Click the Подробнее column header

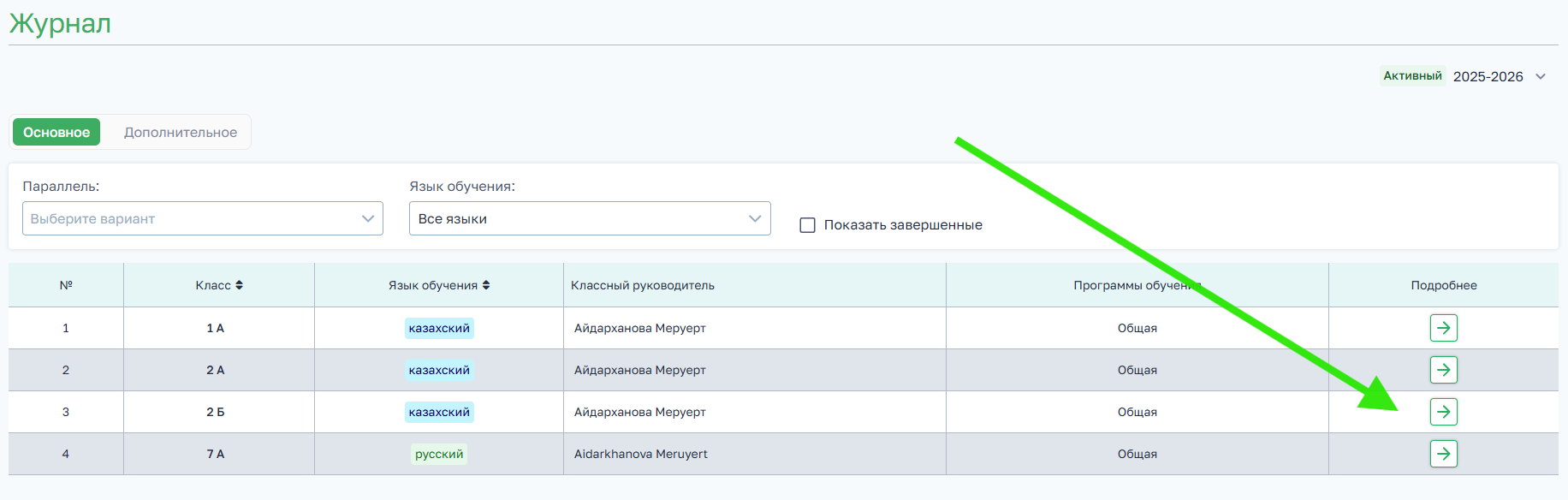pos(1443,285)
